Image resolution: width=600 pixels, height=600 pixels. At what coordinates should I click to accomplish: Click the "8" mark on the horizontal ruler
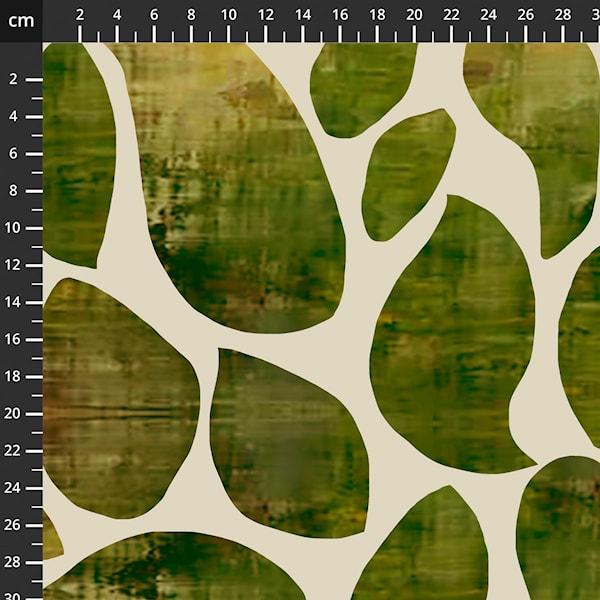[x=191, y=15]
